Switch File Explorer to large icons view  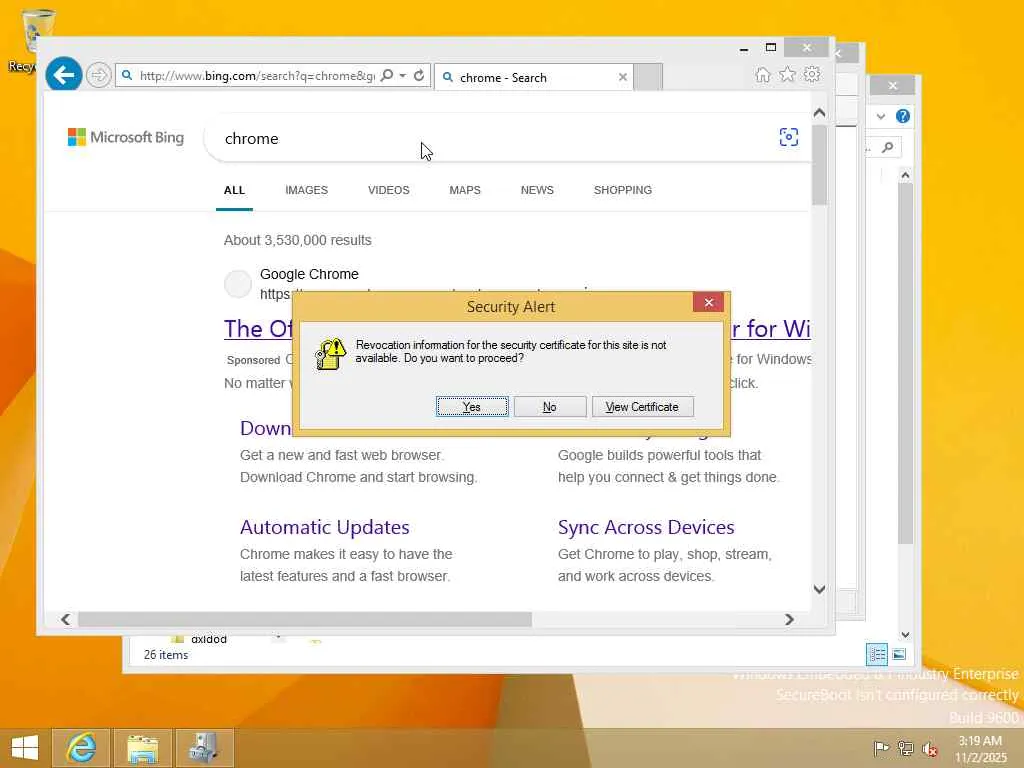coord(899,654)
